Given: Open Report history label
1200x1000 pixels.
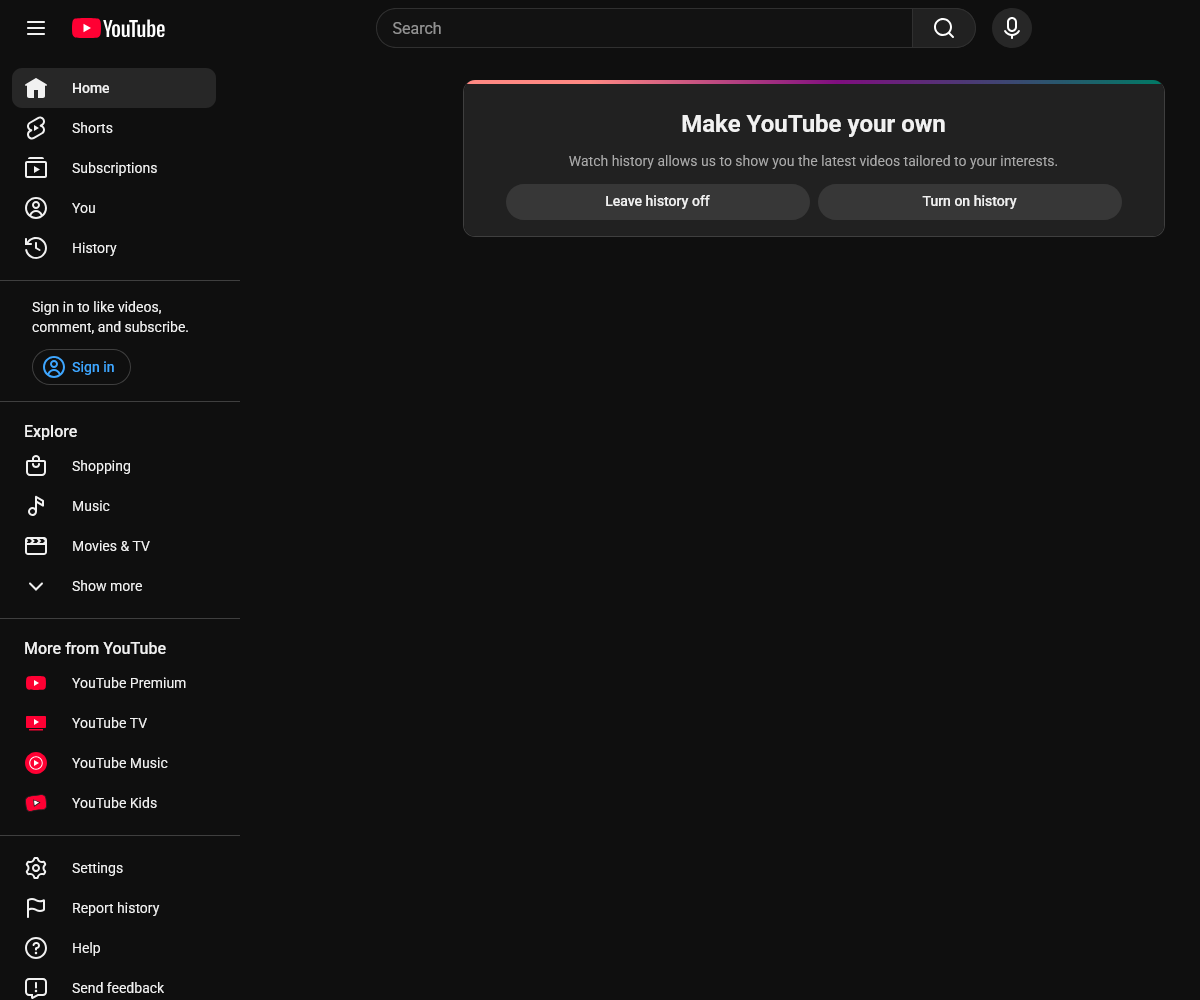Looking at the screenshot, I should 116,908.
